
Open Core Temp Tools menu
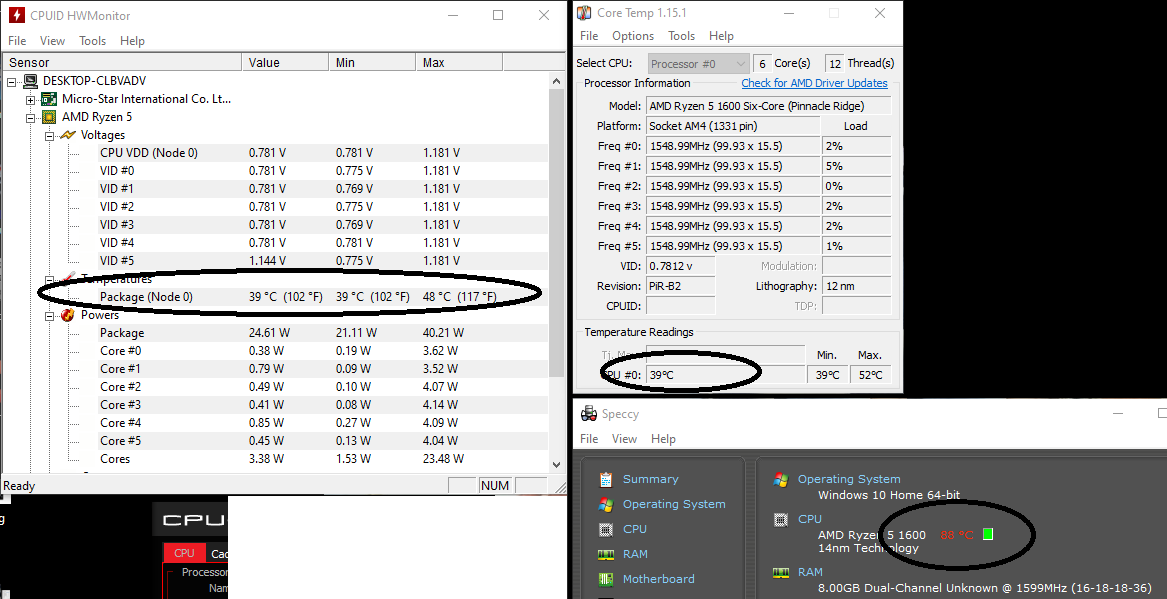(x=681, y=36)
